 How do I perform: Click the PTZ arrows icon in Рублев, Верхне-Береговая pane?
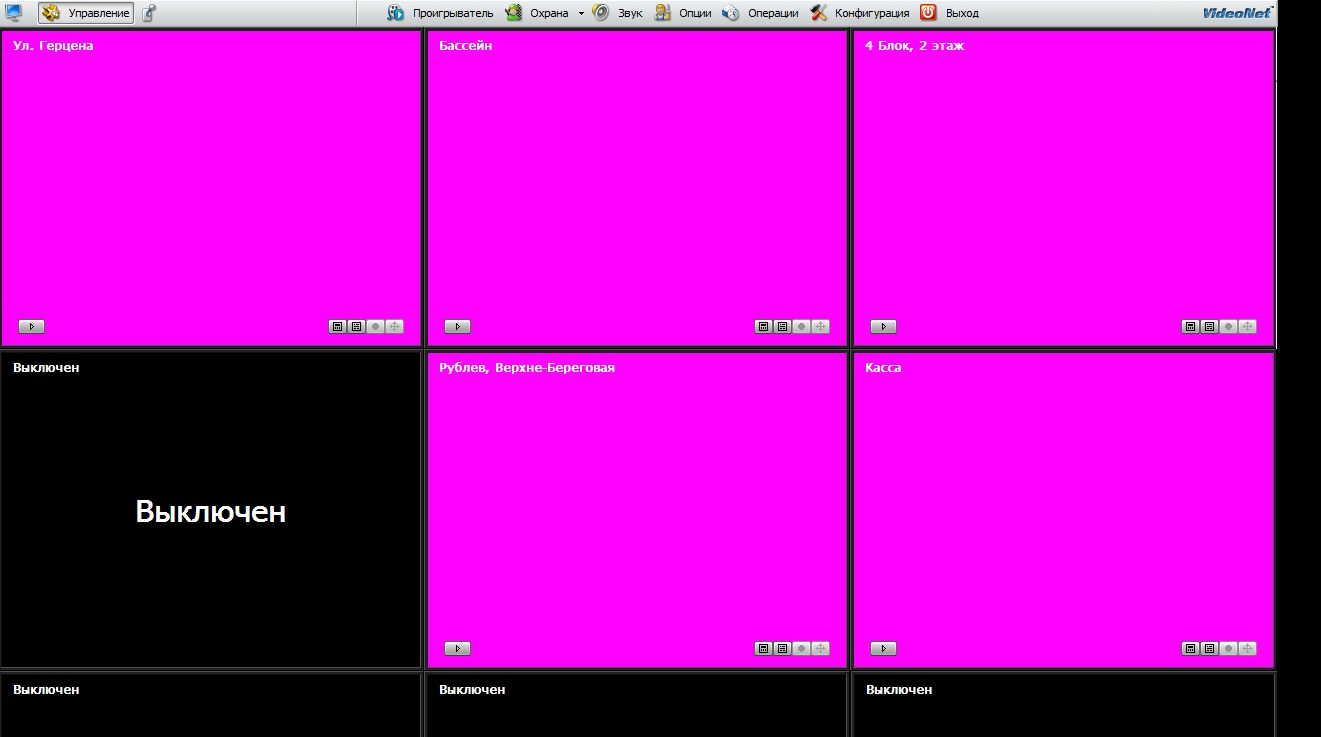click(x=821, y=648)
